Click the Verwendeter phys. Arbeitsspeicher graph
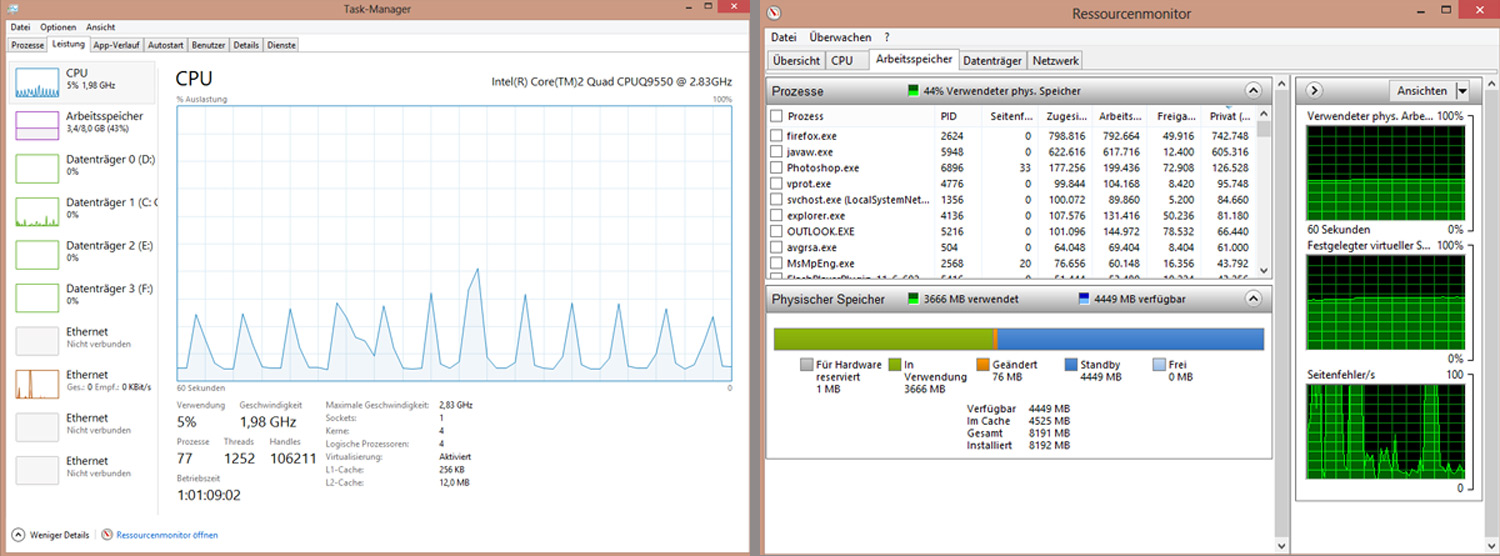1500x556 pixels. click(1386, 173)
